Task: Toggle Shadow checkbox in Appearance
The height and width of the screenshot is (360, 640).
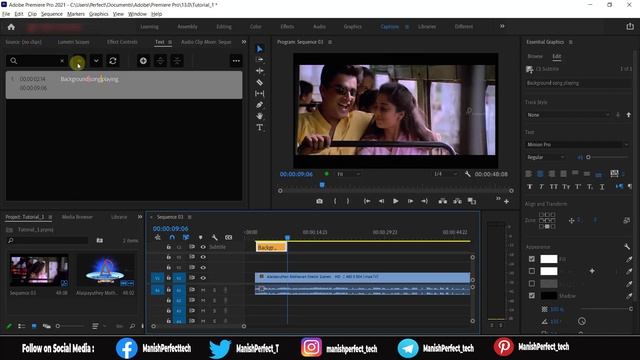Action: pyautogui.click(x=531, y=296)
